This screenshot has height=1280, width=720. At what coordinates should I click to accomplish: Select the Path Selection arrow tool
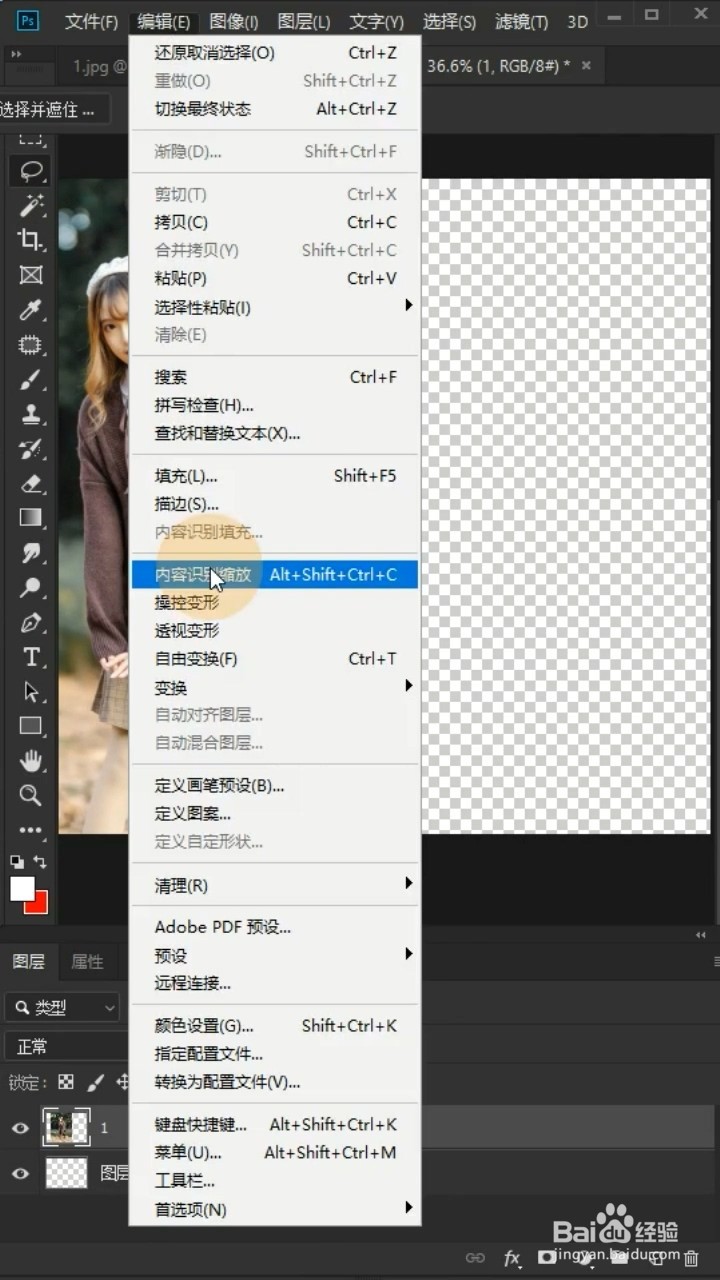(x=31, y=692)
